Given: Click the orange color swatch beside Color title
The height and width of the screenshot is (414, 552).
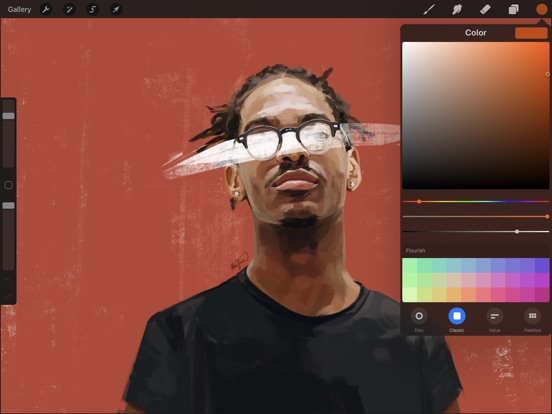Looking at the screenshot, I should click(x=531, y=33).
